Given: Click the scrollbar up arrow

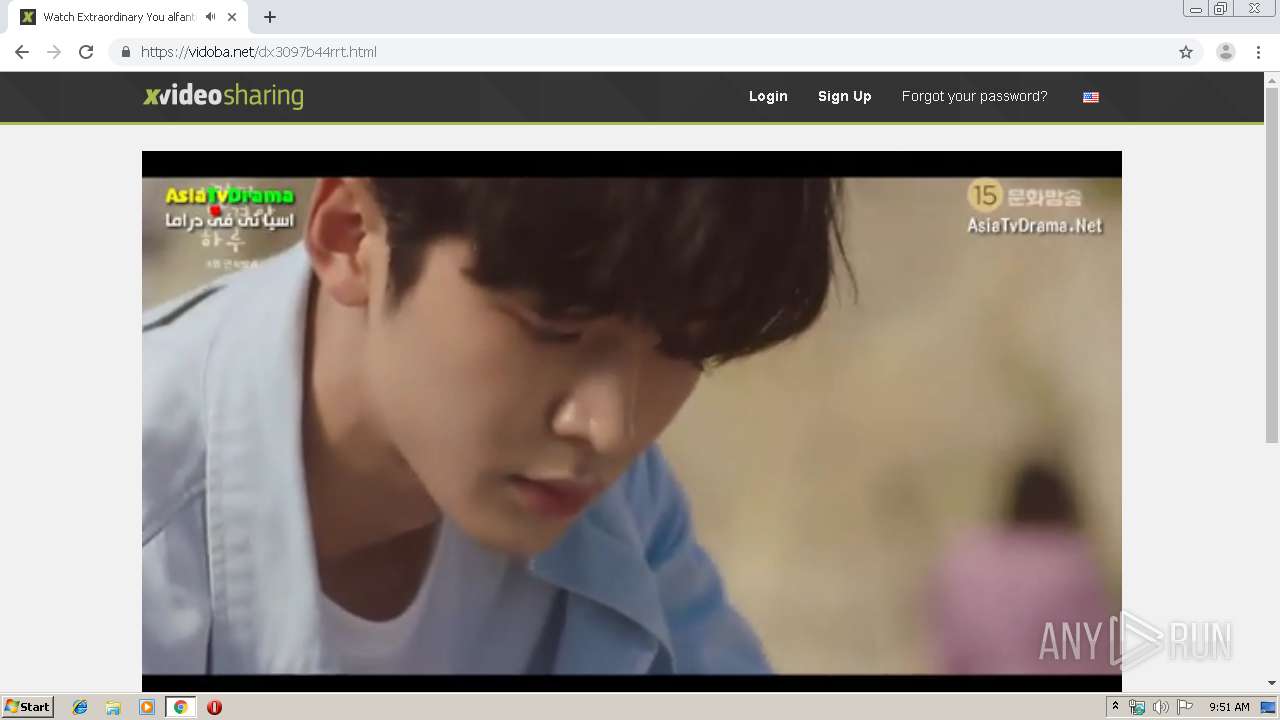Looking at the screenshot, I should pos(1272,79).
